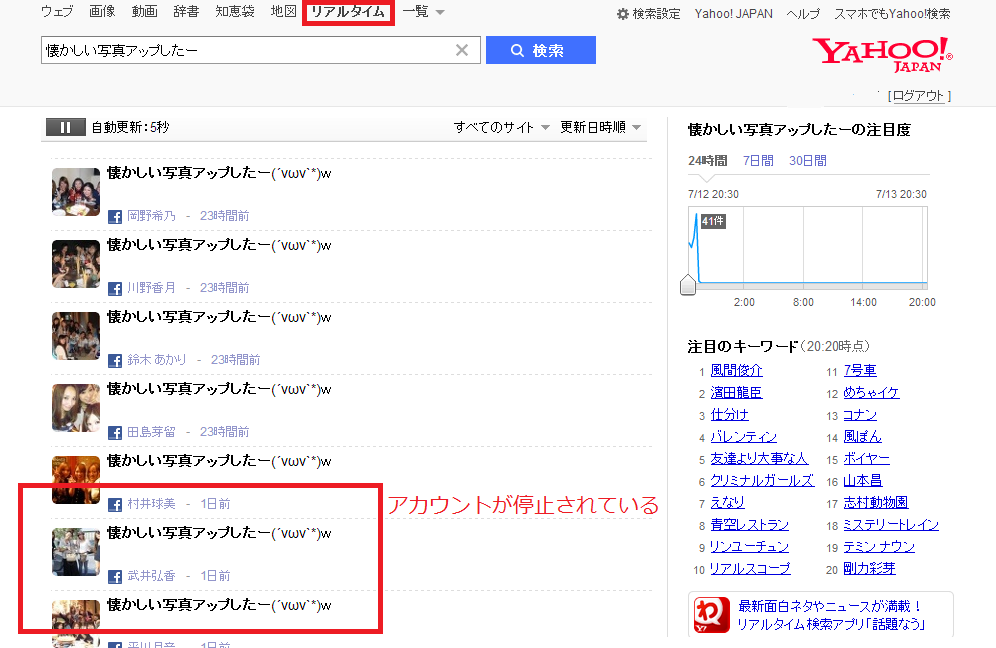
Task: Open the 更新日時順 sort dropdown
Action: (600, 127)
